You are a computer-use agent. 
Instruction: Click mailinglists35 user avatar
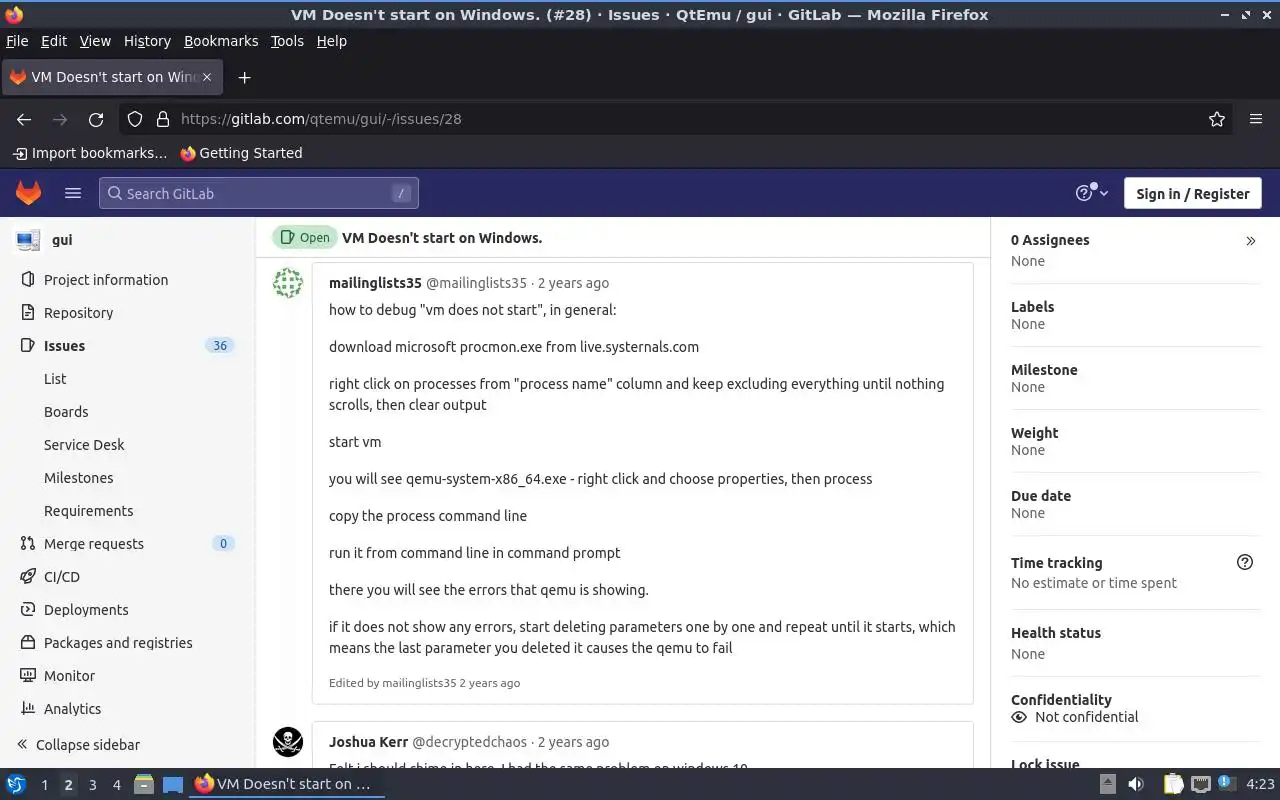point(288,283)
